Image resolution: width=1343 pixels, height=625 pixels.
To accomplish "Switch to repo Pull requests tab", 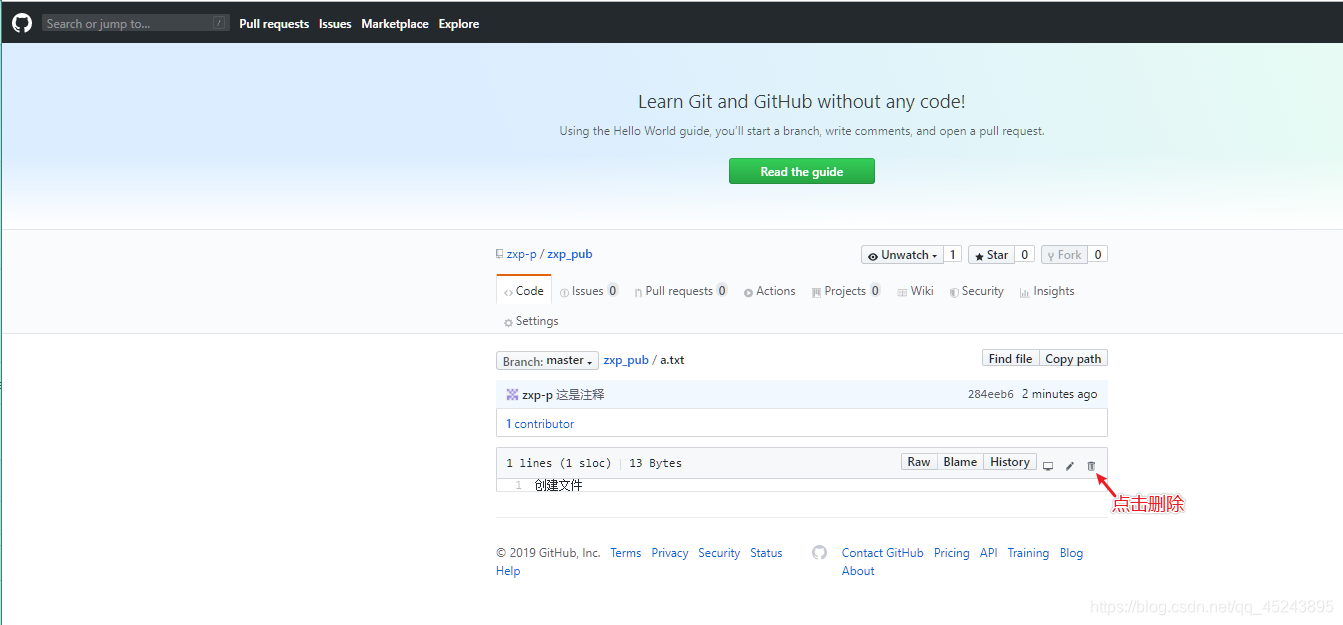I will tap(681, 291).
